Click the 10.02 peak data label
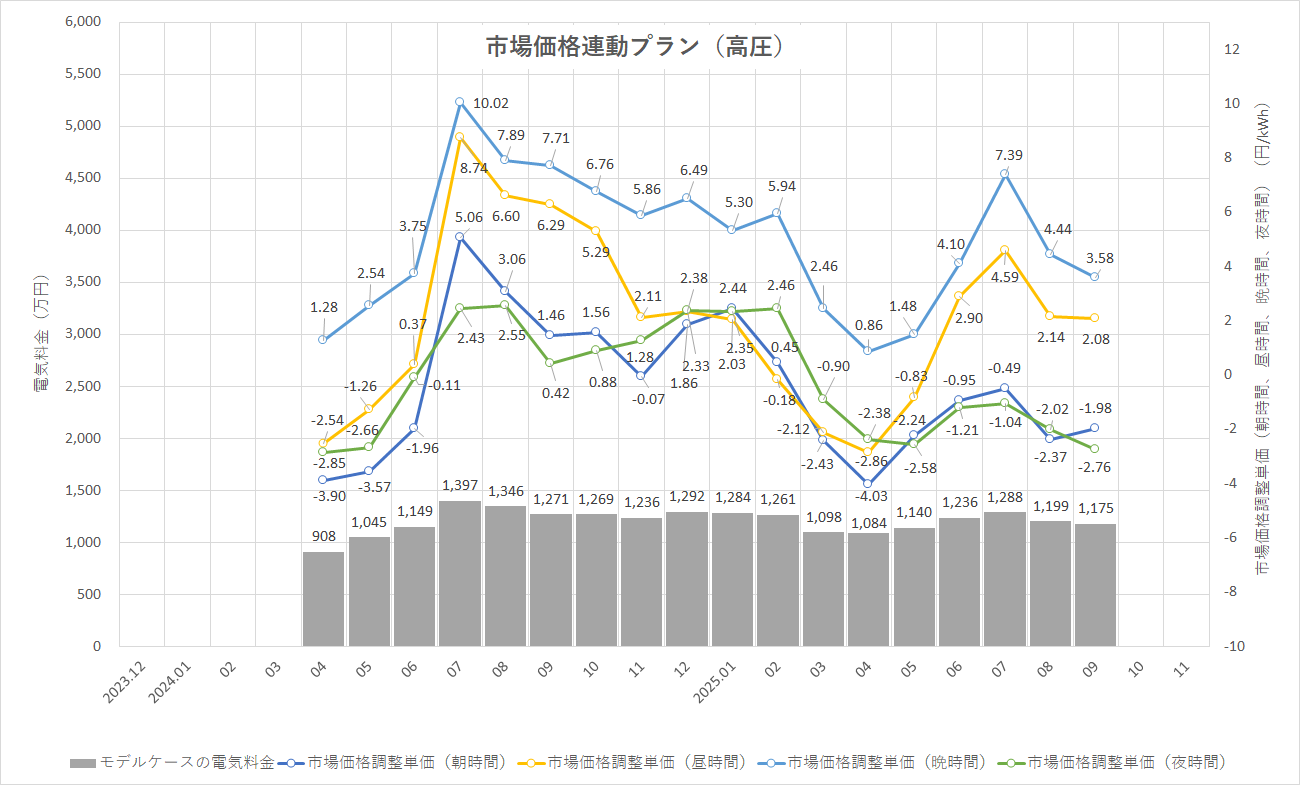 tap(491, 103)
